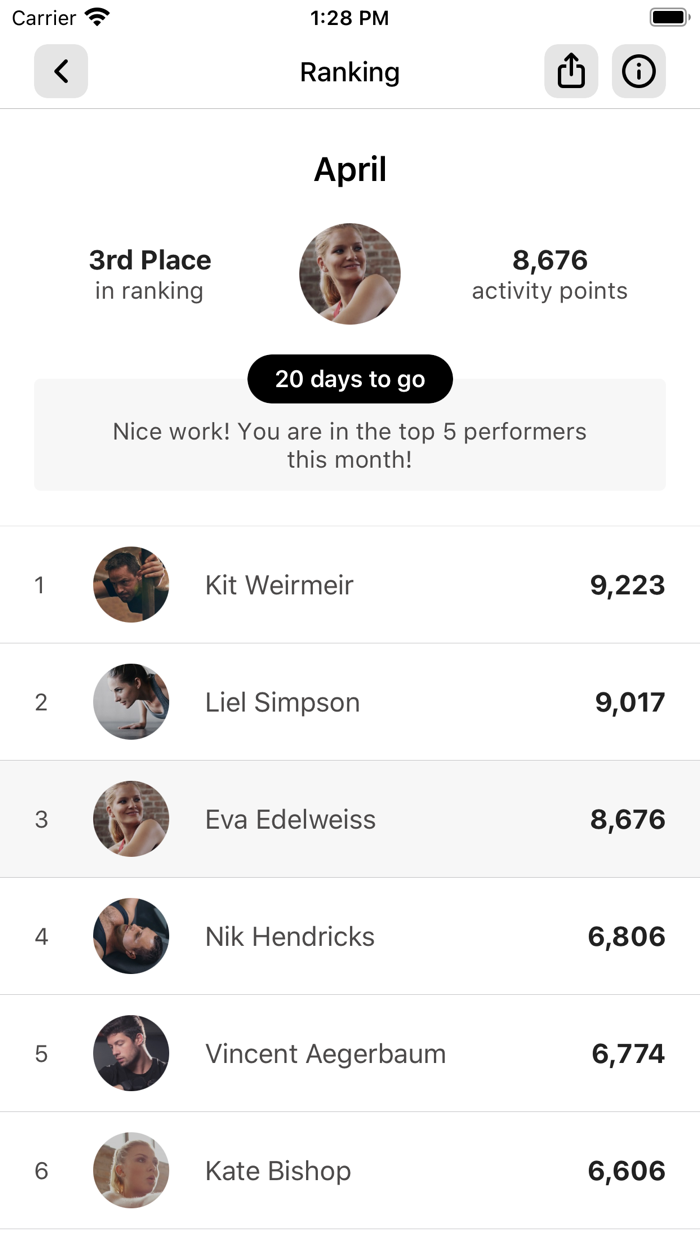The image size is (700, 1244).
Task: Tap April to change the month
Action: [x=350, y=168]
